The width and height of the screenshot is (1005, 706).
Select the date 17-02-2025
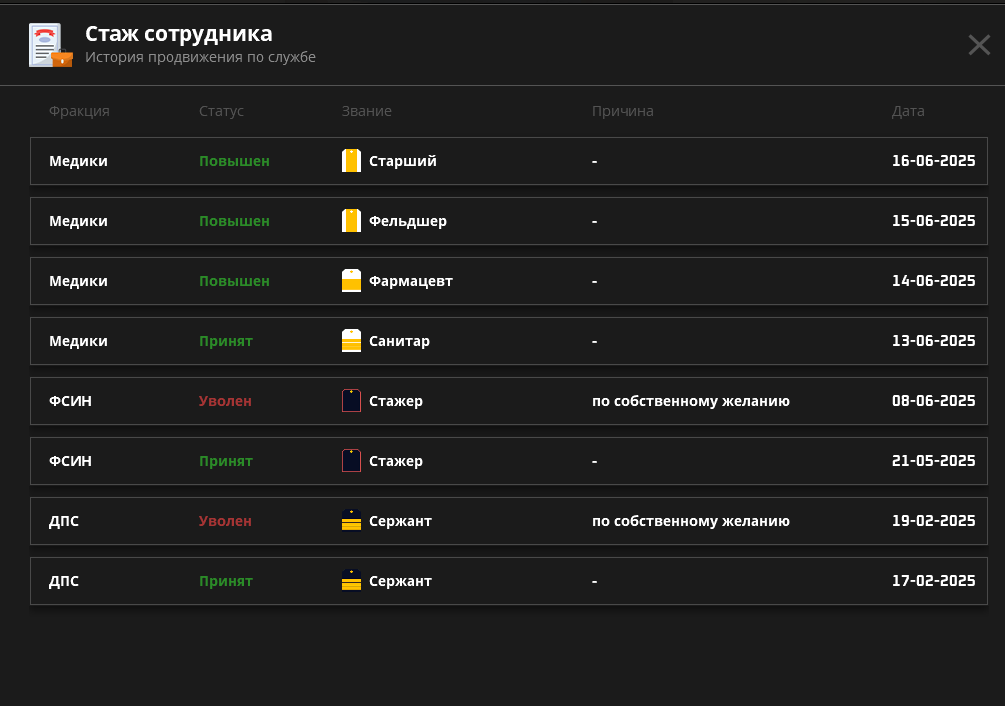pos(933,581)
